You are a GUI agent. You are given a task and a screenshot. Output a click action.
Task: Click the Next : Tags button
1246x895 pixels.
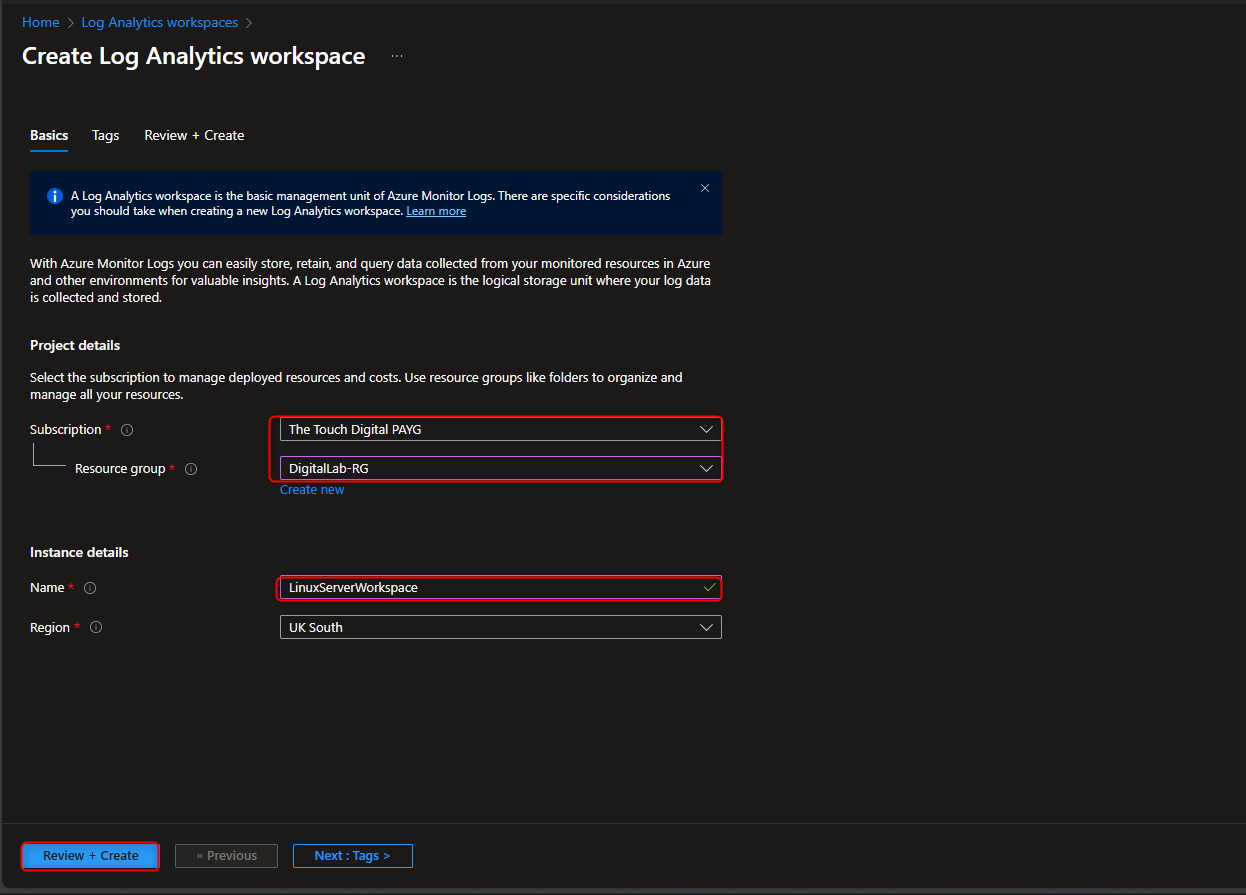point(352,856)
